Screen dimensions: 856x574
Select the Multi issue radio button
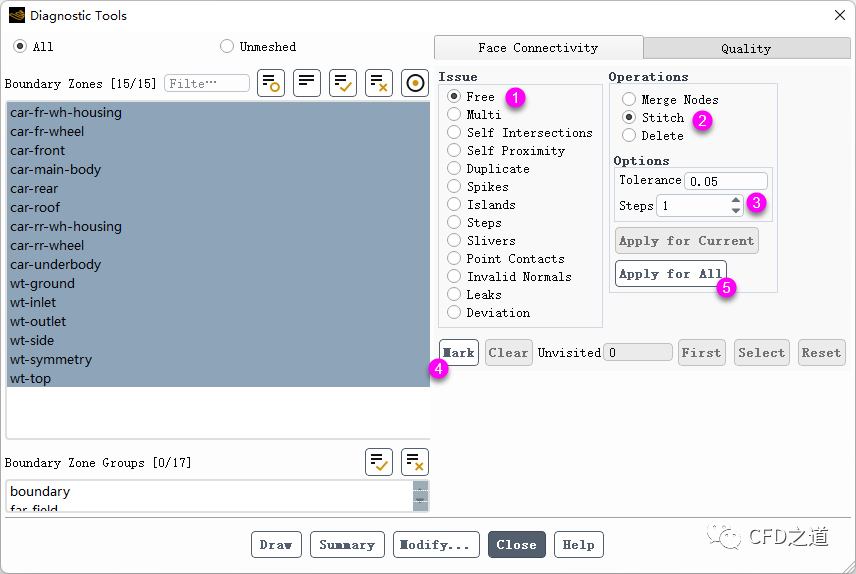tap(454, 115)
